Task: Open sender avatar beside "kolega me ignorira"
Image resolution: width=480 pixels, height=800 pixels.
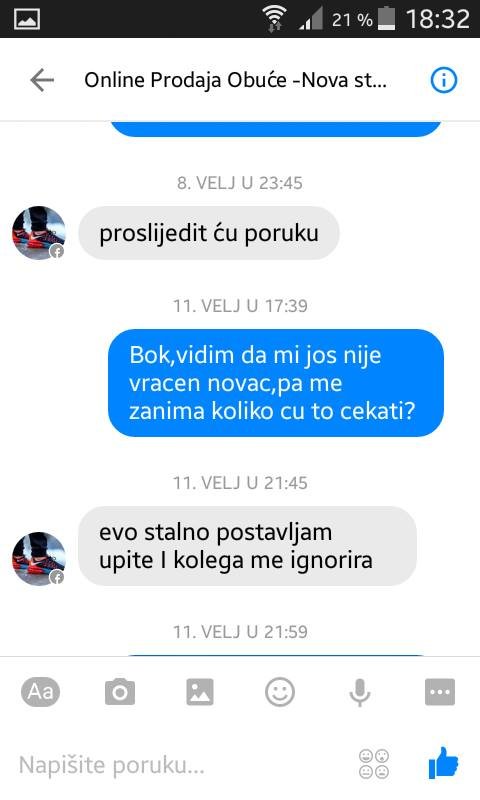Action: tap(39, 559)
